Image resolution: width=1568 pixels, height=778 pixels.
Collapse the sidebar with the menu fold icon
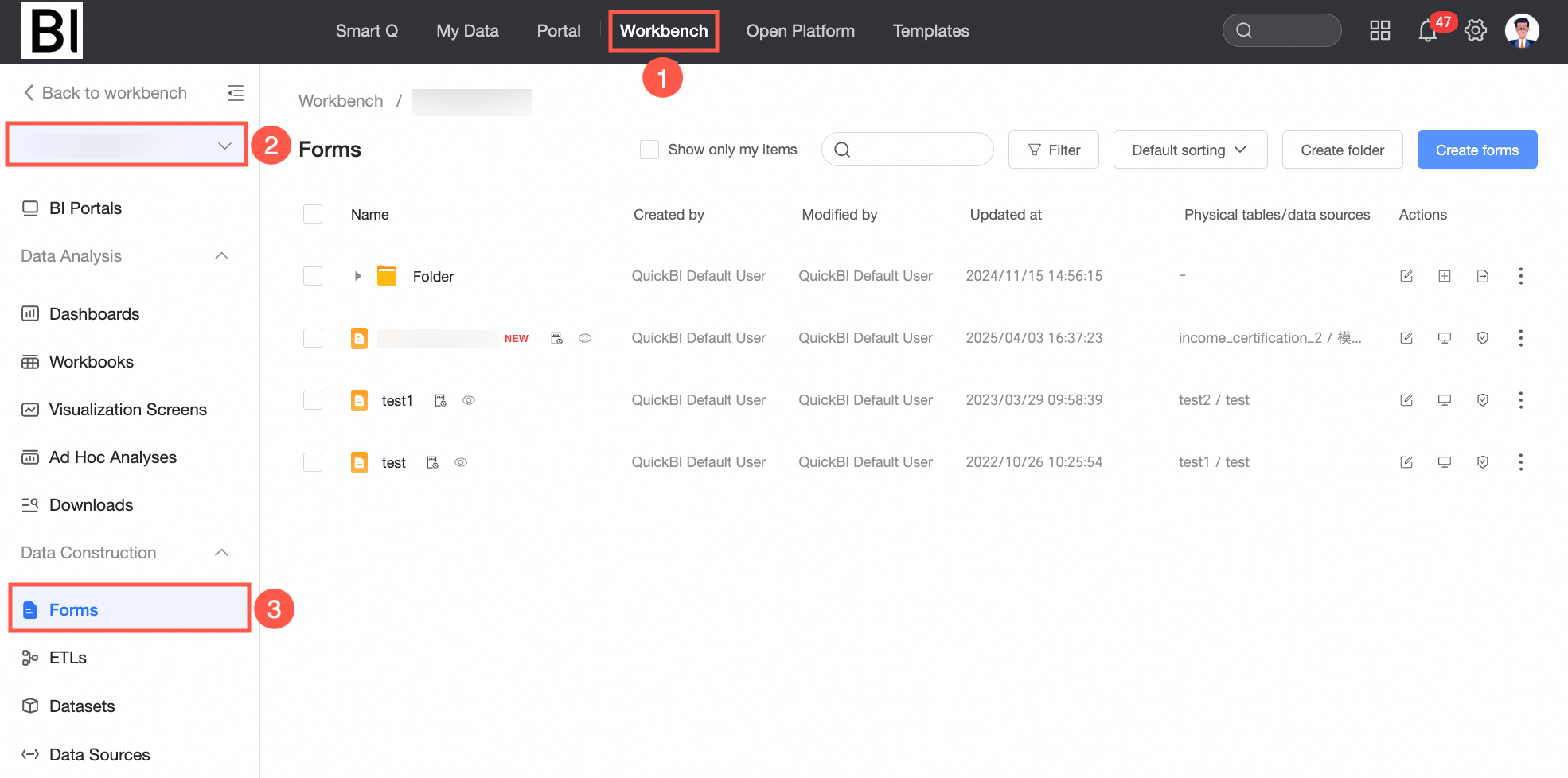pyautogui.click(x=236, y=93)
